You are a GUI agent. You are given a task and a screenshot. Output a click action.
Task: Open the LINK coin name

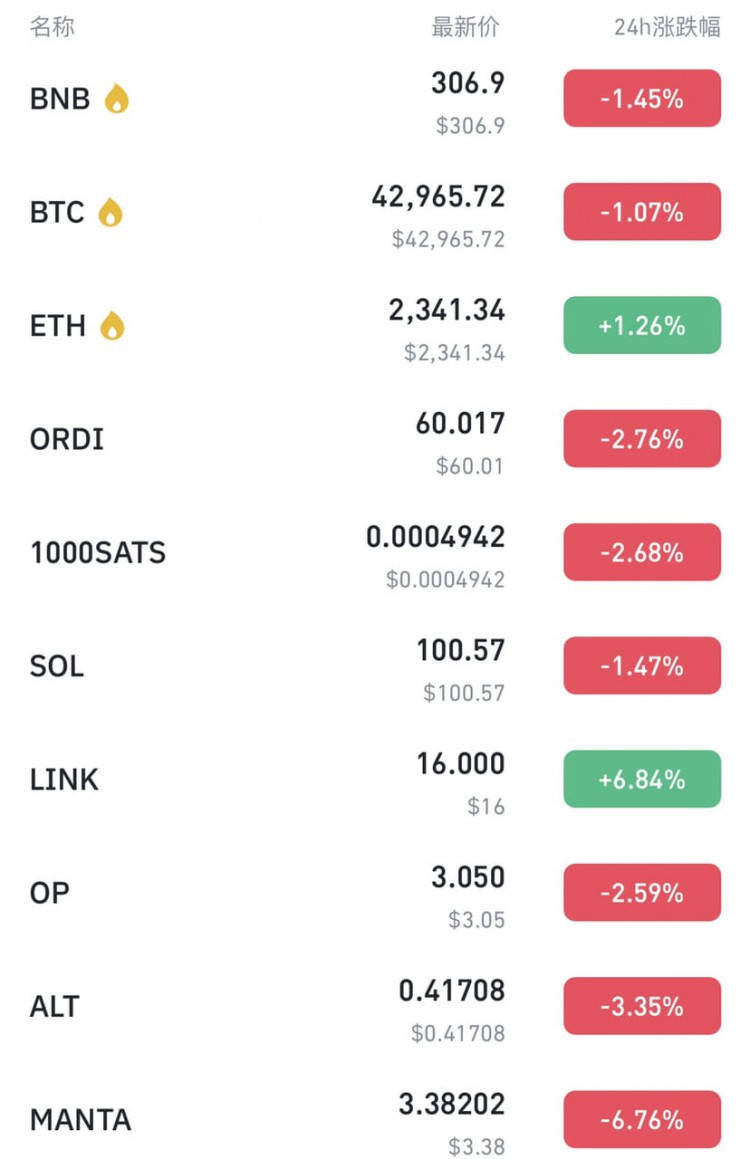point(64,780)
